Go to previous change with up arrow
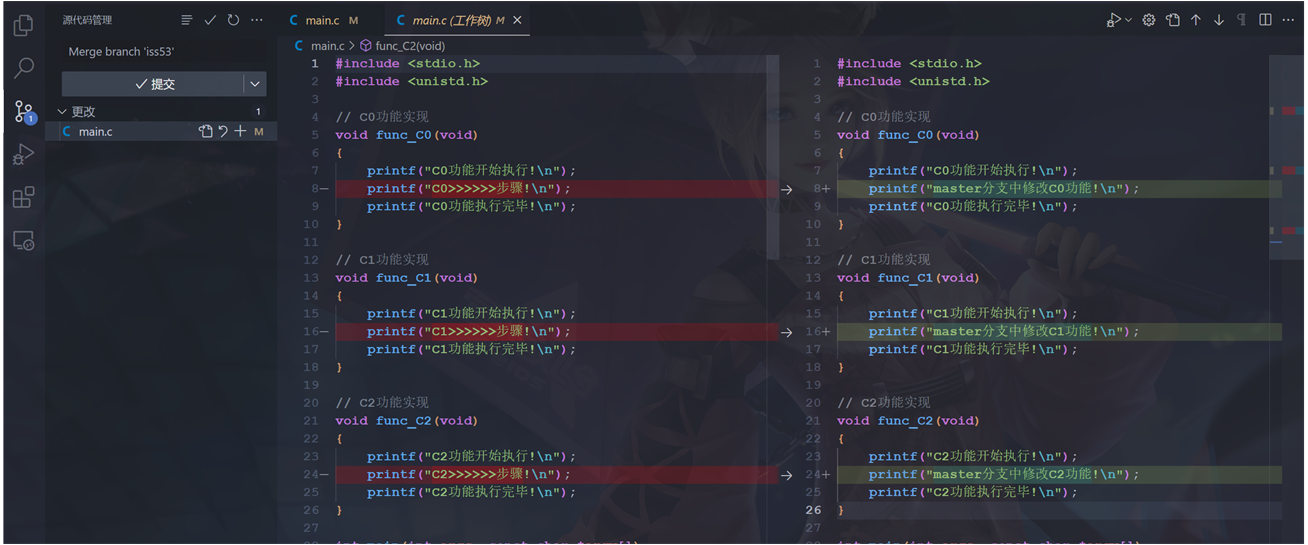 tap(1195, 20)
